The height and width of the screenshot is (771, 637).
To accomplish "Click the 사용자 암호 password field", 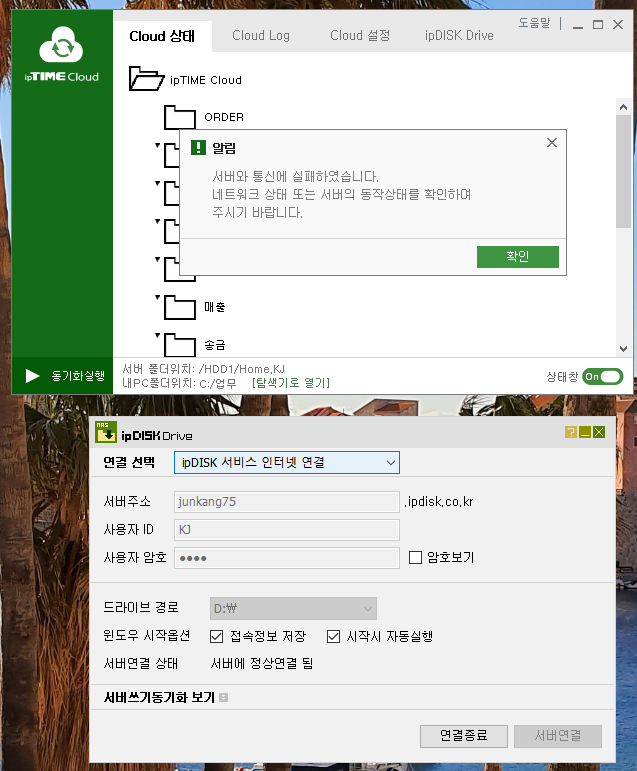I will (287, 558).
